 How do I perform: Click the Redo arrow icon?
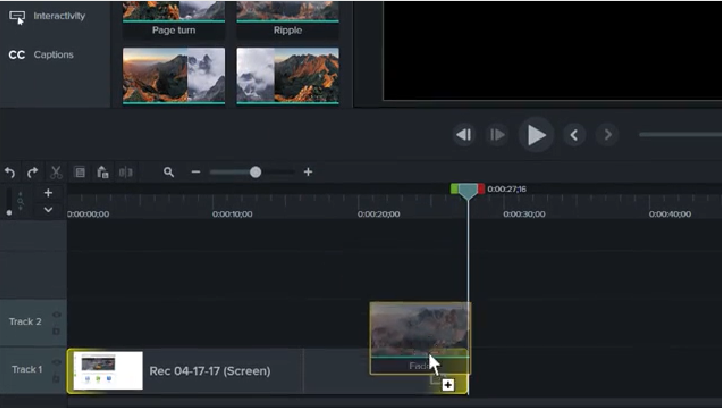click(32, 172)
